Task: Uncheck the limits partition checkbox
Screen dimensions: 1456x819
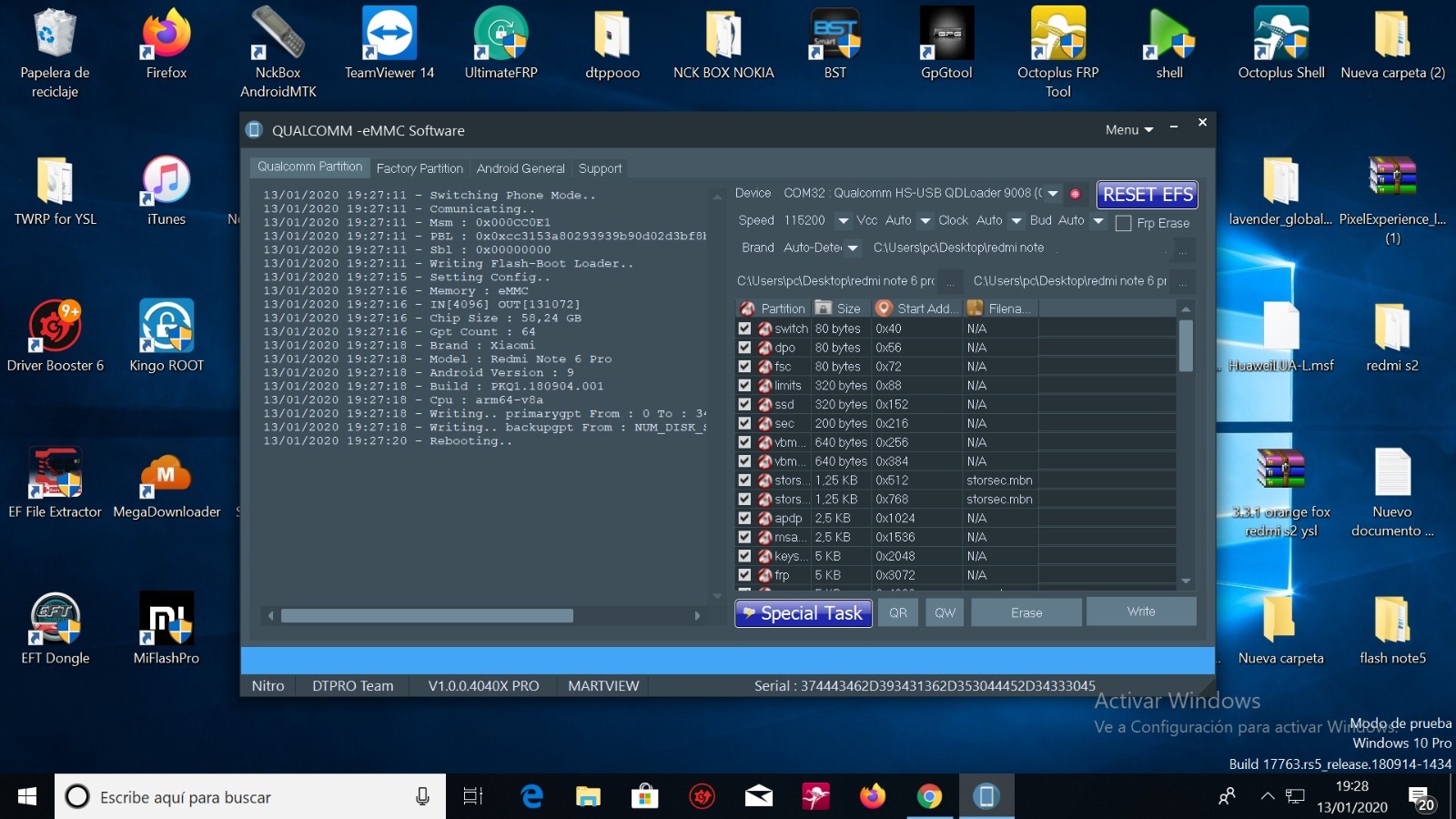Action: click(x=744, y=386)
